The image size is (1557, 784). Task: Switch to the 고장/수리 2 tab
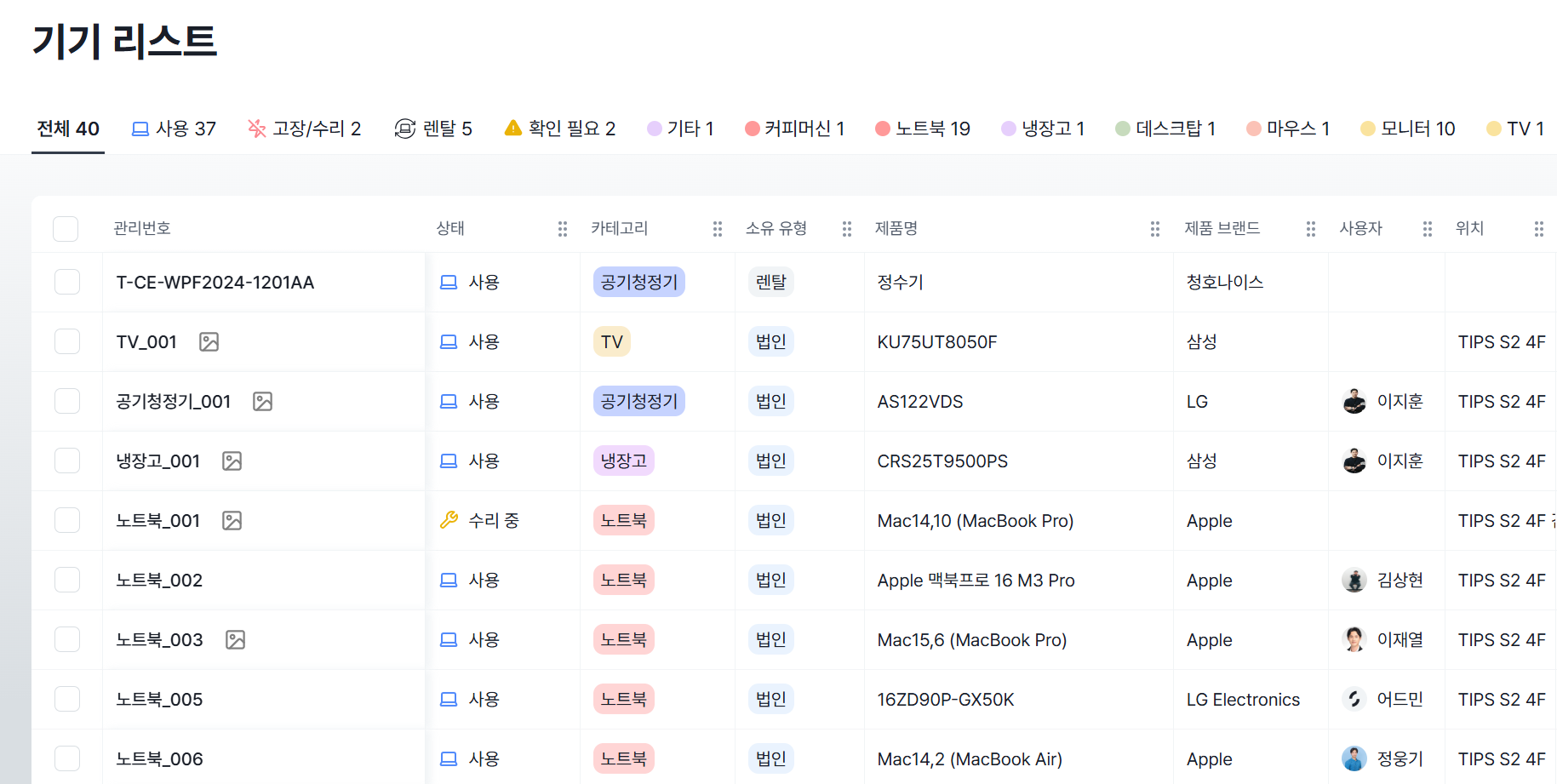point(304,129)
